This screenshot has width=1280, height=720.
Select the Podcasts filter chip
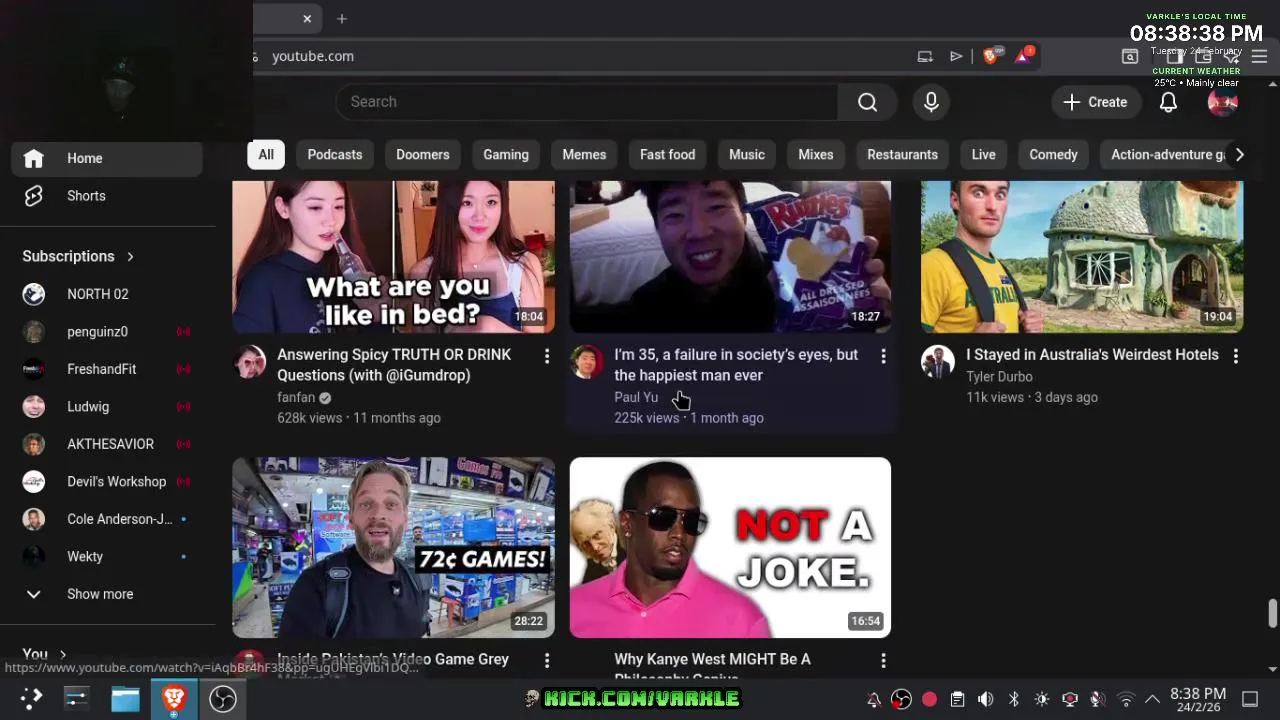[335, 154]
